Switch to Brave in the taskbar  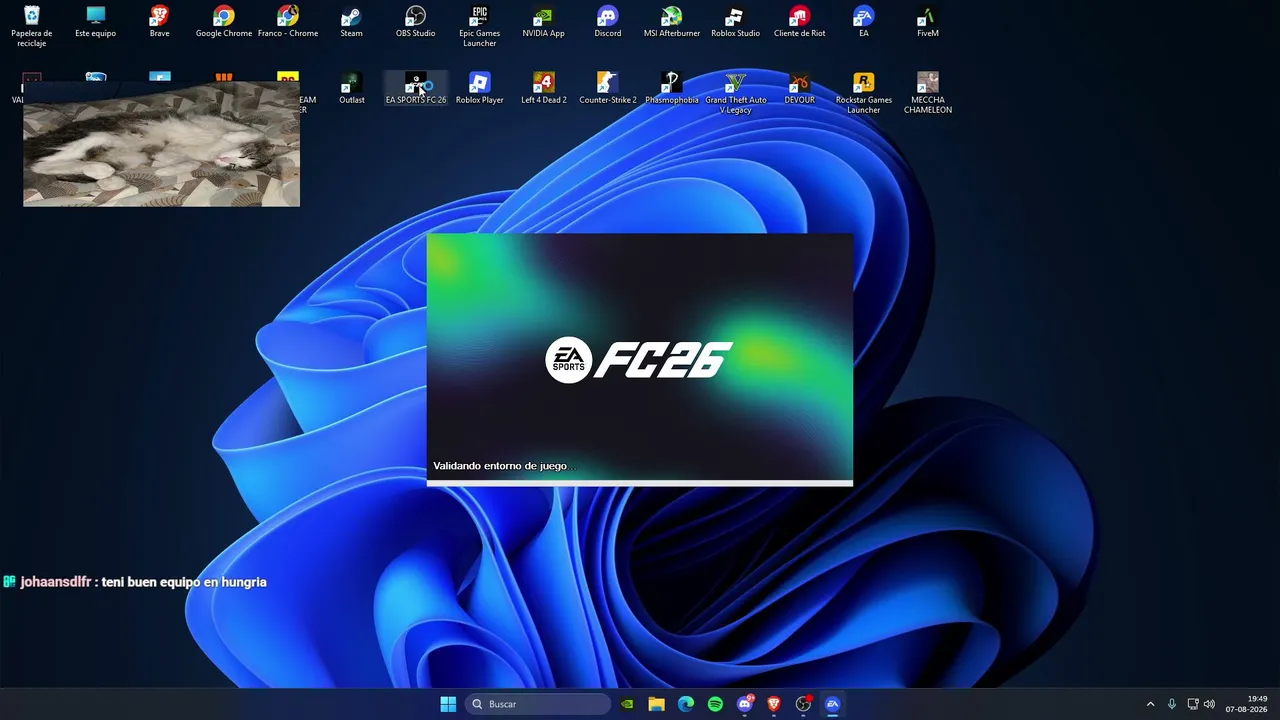(x=774, y=704)
